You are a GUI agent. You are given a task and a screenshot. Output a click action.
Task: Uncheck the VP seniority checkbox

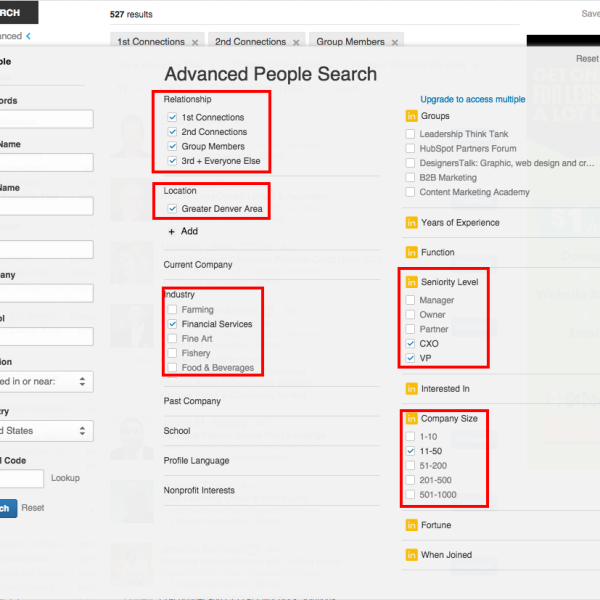pos(410,358)
